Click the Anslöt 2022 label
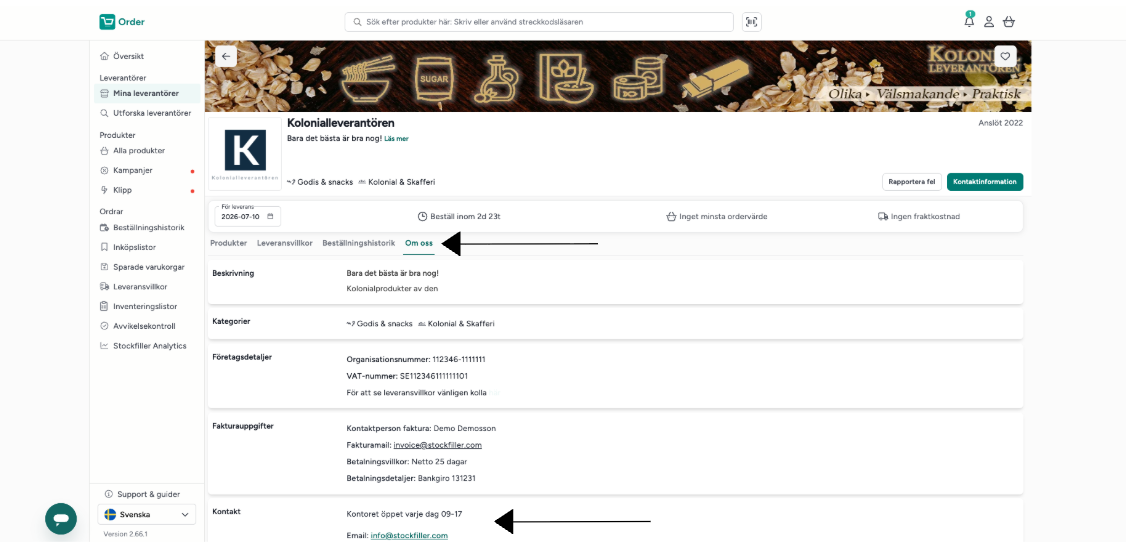The width and height of the screenshot is (1126, 545). (1000, 124)
